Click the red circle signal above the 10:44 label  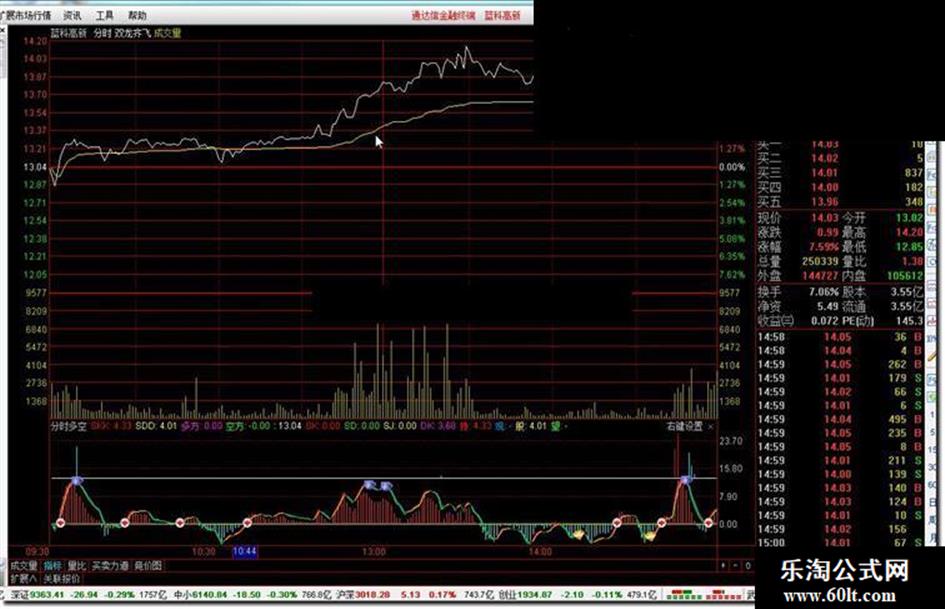(247, 523)
